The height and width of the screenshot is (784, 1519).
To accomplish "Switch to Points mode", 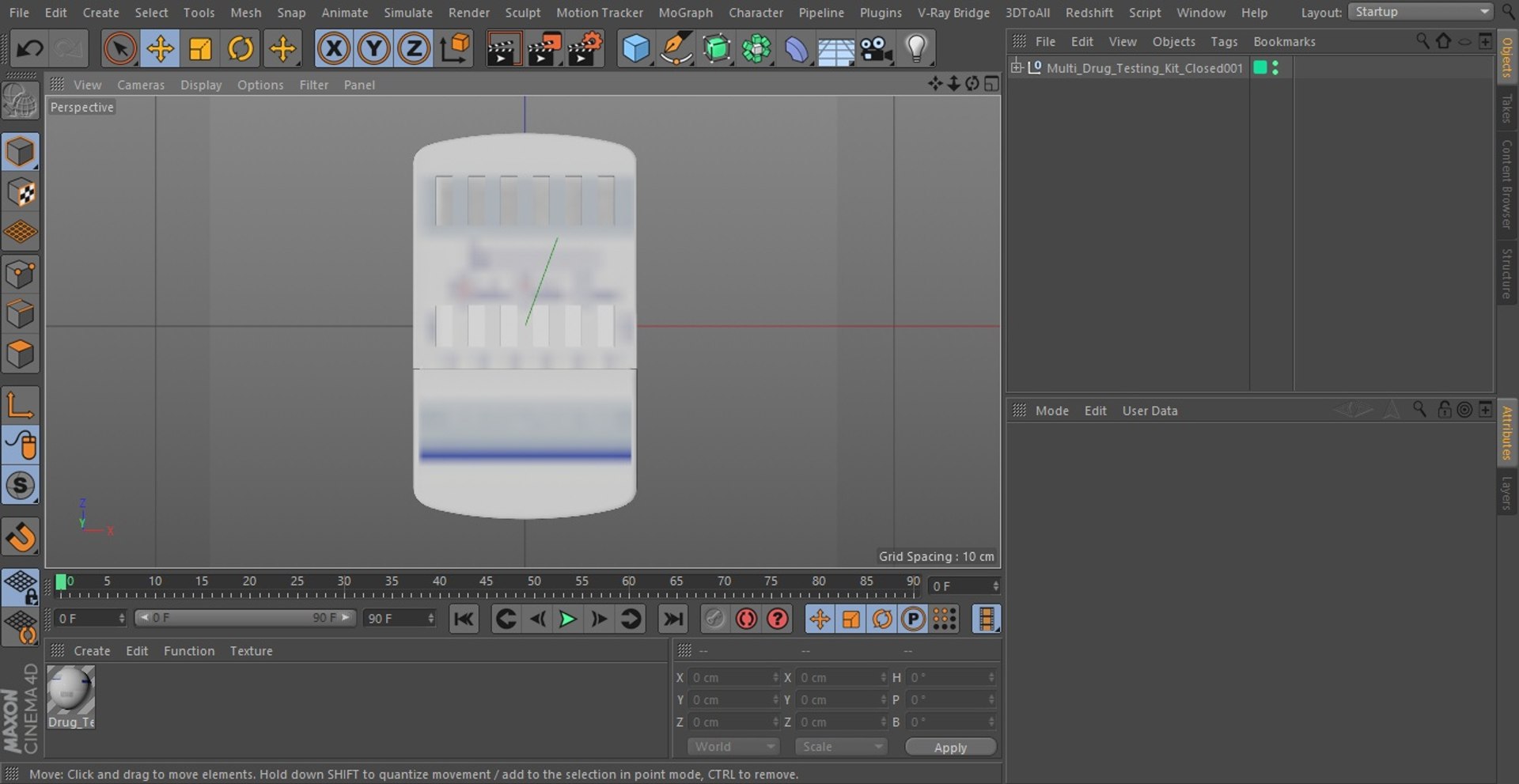I will pos(21,275).
